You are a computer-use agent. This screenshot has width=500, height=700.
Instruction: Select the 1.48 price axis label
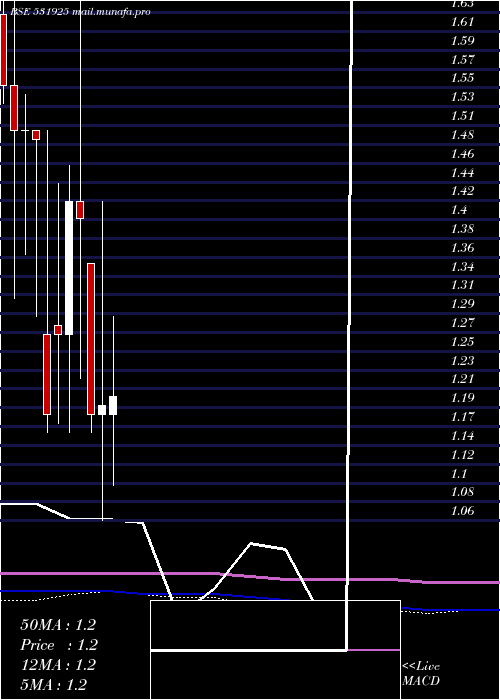pyautogui.click(x=463, y=135)
